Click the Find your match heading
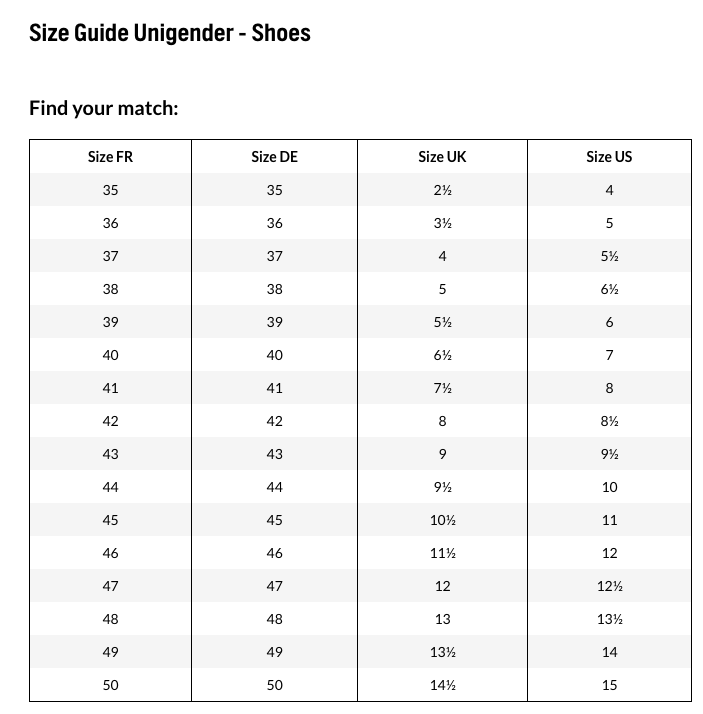 [x=104, y=108]
